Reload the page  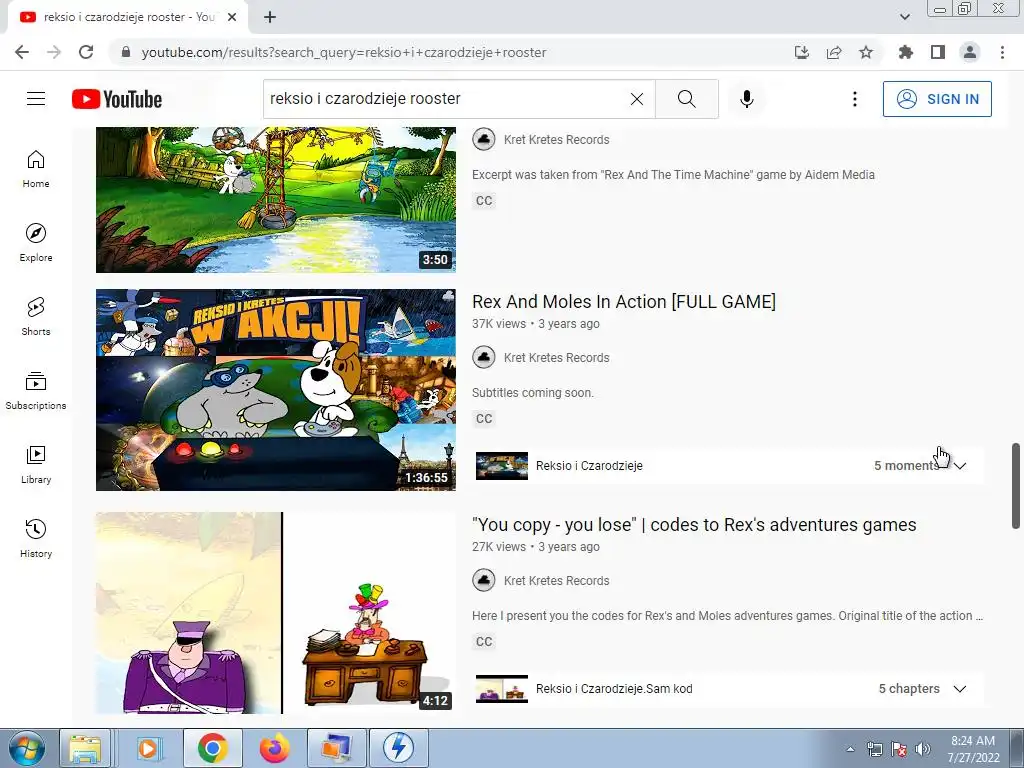[x=86, y=52]
